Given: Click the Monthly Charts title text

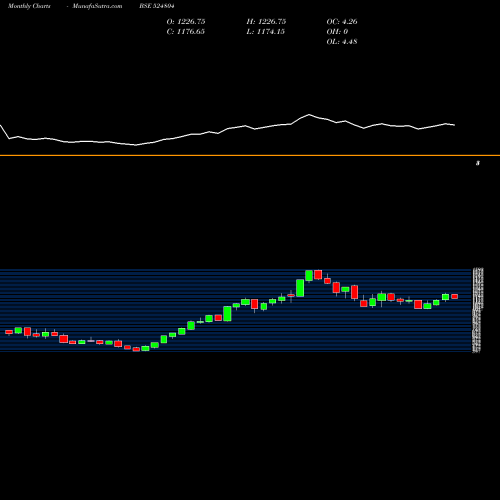Looking at the screenshot, I should (x=29, y=6).
